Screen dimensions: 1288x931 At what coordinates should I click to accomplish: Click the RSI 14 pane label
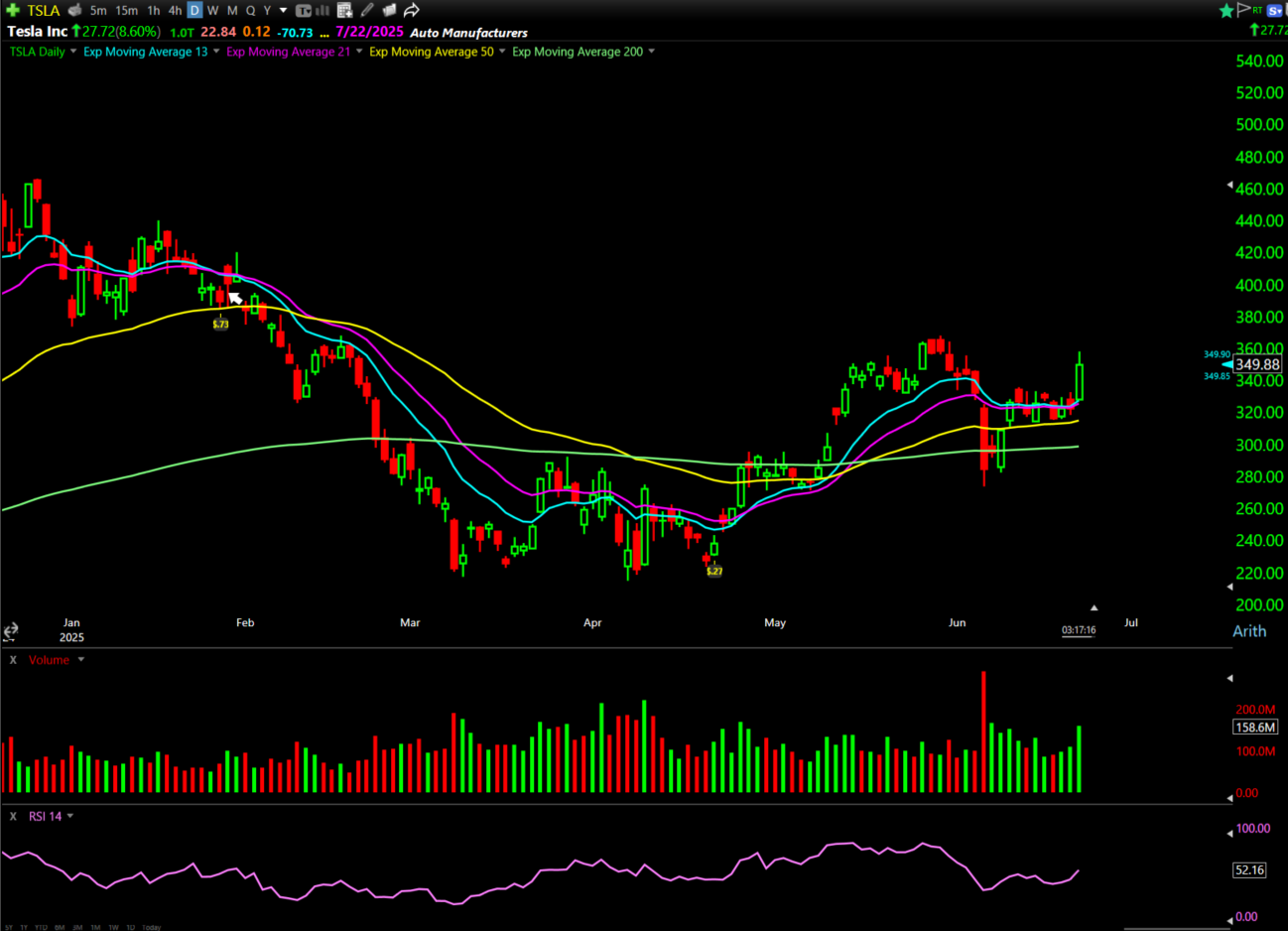tap(46, 816)
